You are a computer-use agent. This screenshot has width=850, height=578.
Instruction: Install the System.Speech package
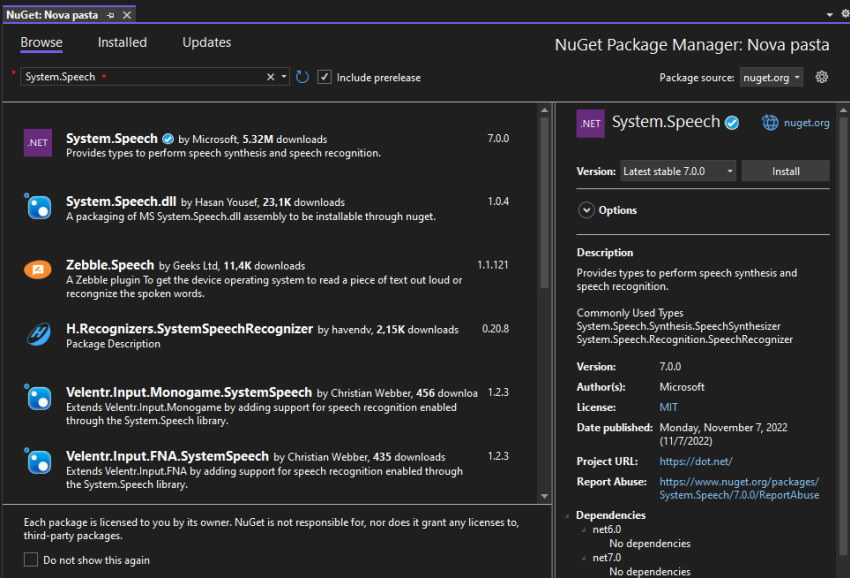[785, 170]
